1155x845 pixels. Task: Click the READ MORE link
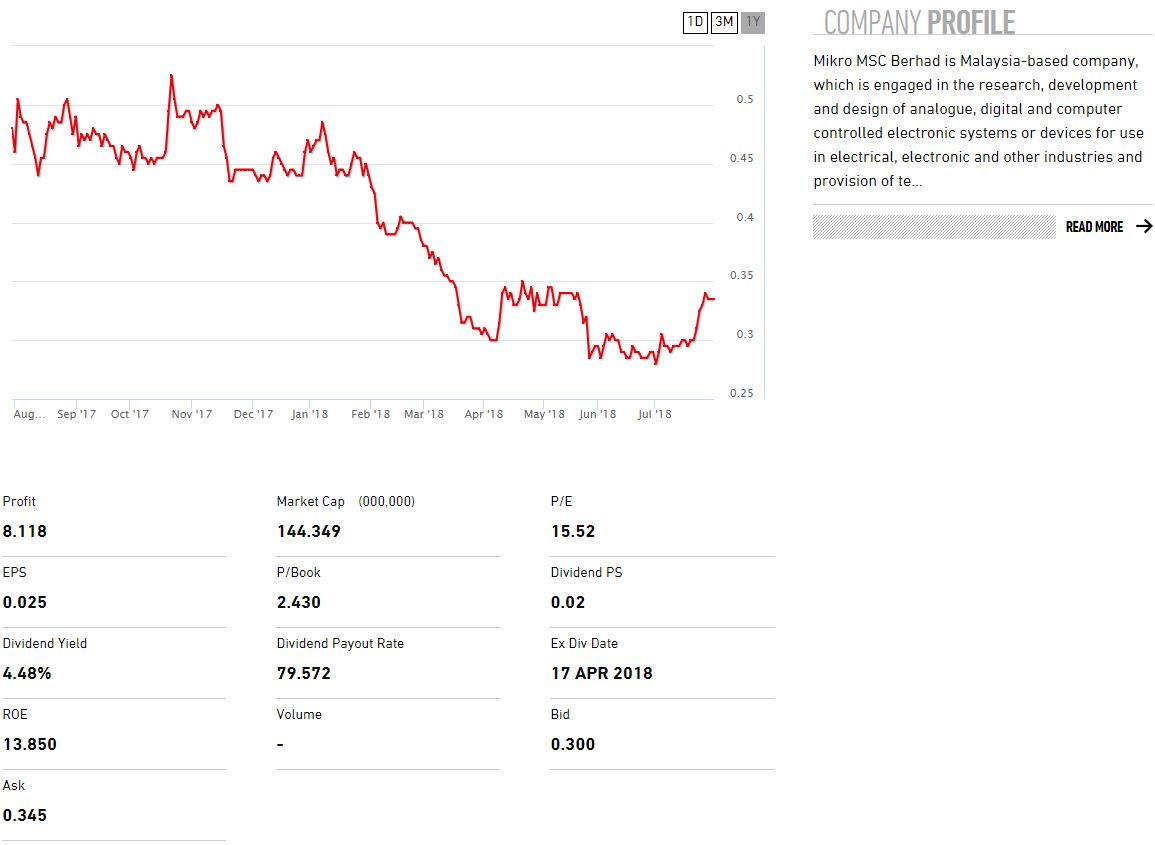pos(1094,227)
